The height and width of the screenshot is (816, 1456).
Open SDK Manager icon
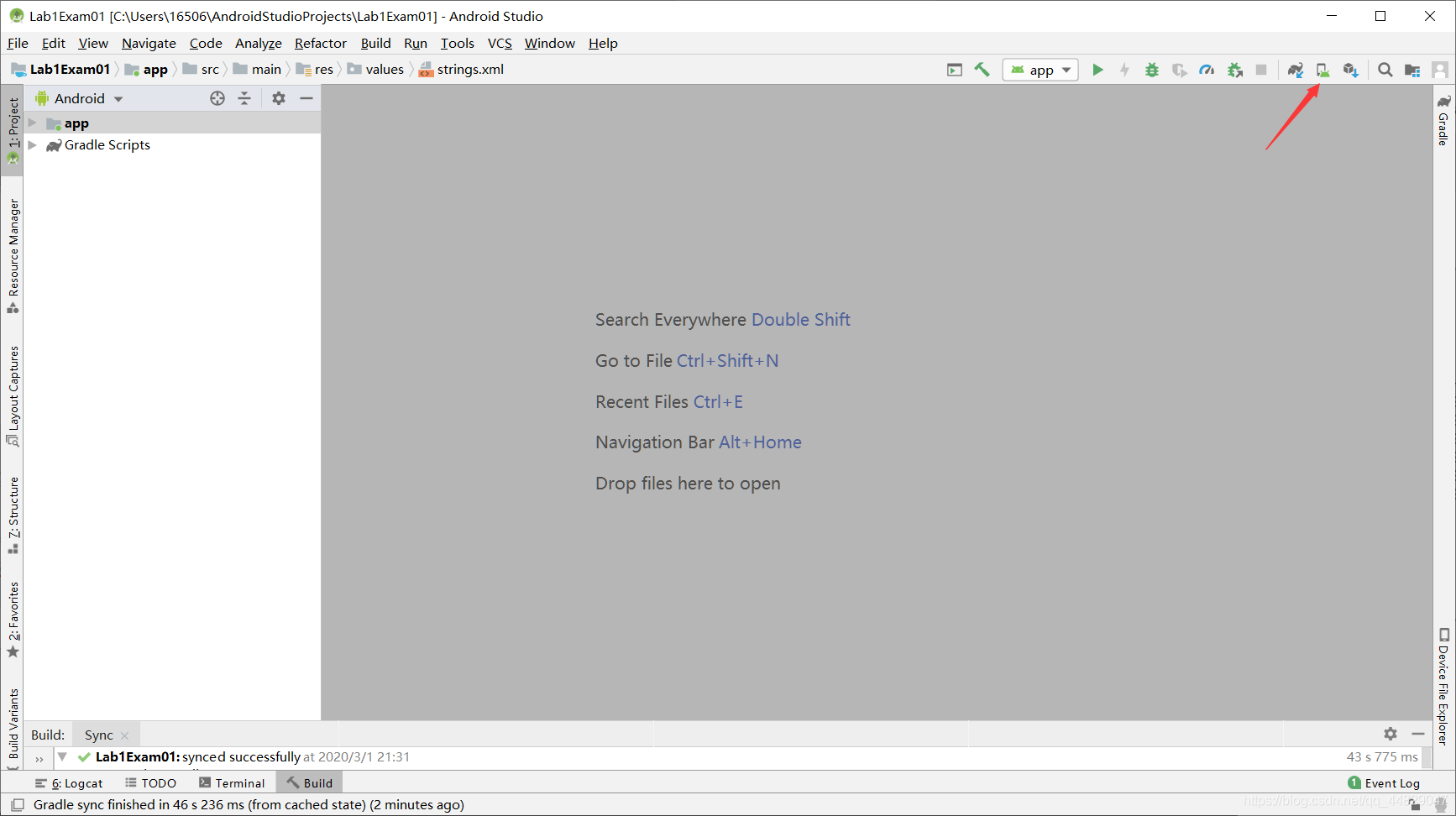pyautogui.click(x=1350, y=70)
